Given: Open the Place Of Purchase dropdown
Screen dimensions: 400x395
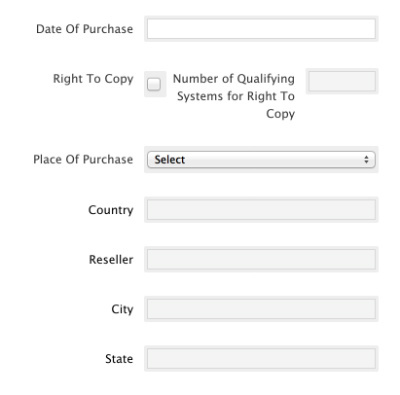Looking at the screenshot, I should 261,160.
